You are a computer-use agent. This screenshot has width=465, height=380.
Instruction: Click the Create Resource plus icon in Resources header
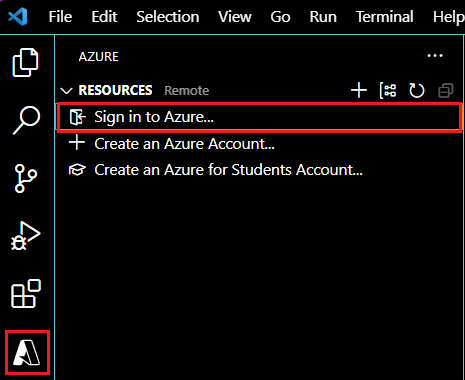(x=359, y=90)
